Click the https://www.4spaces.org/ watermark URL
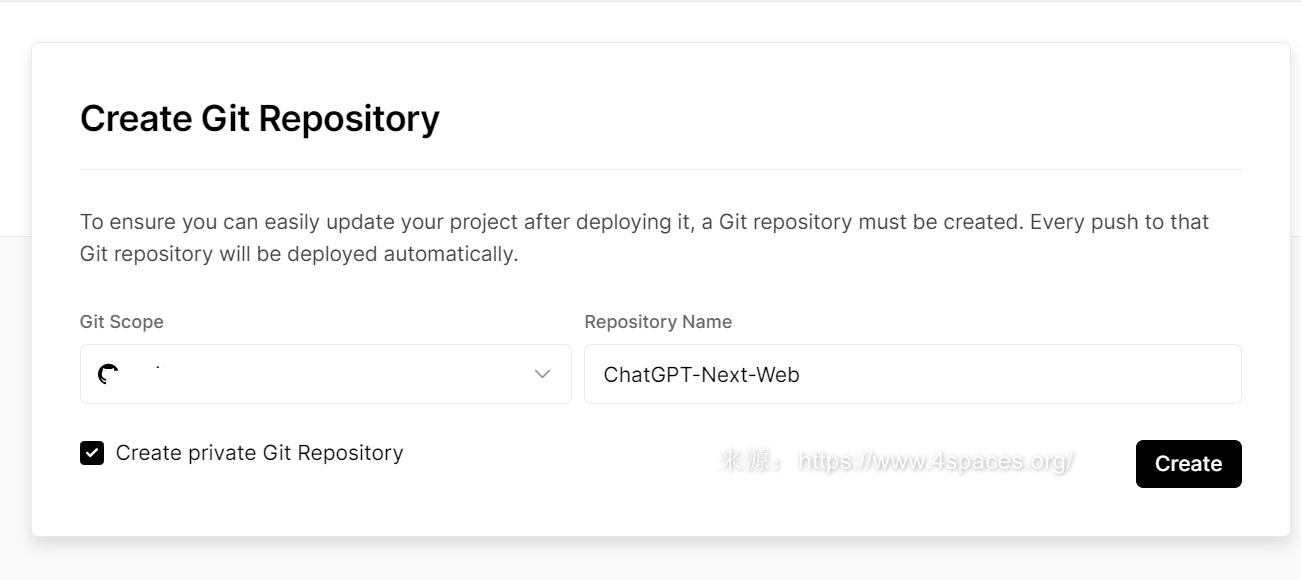1301x580 pixels. pos(937,461)
